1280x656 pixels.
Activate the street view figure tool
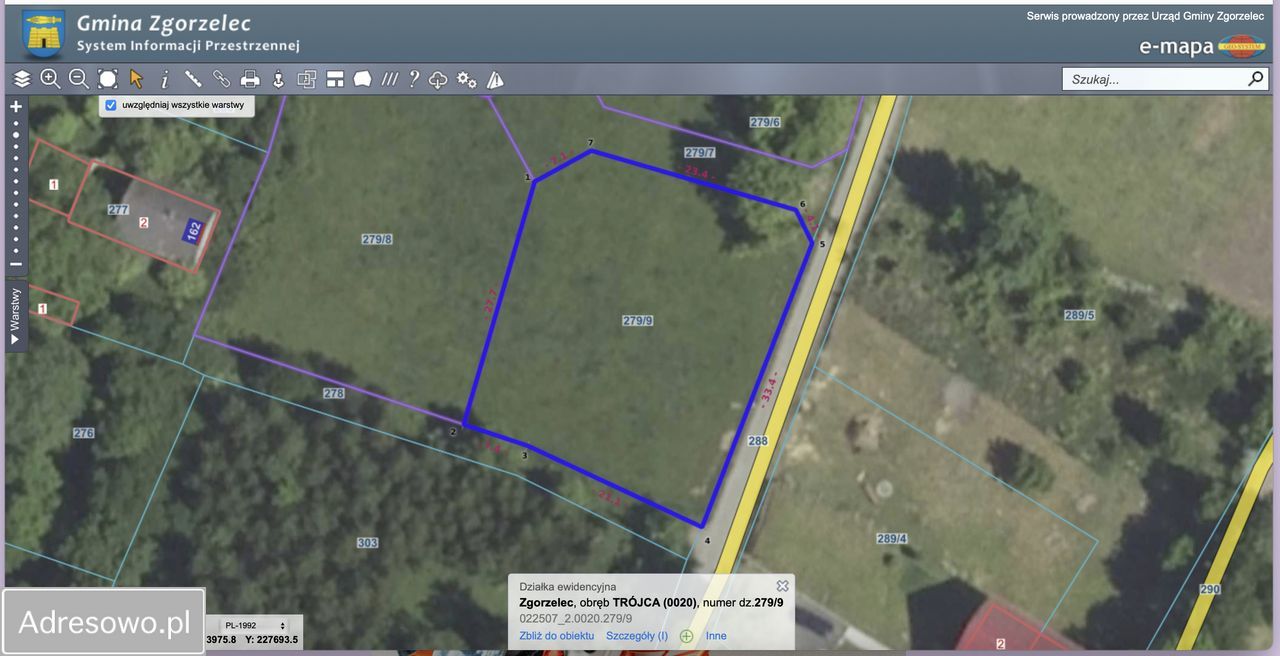point(279,79)
